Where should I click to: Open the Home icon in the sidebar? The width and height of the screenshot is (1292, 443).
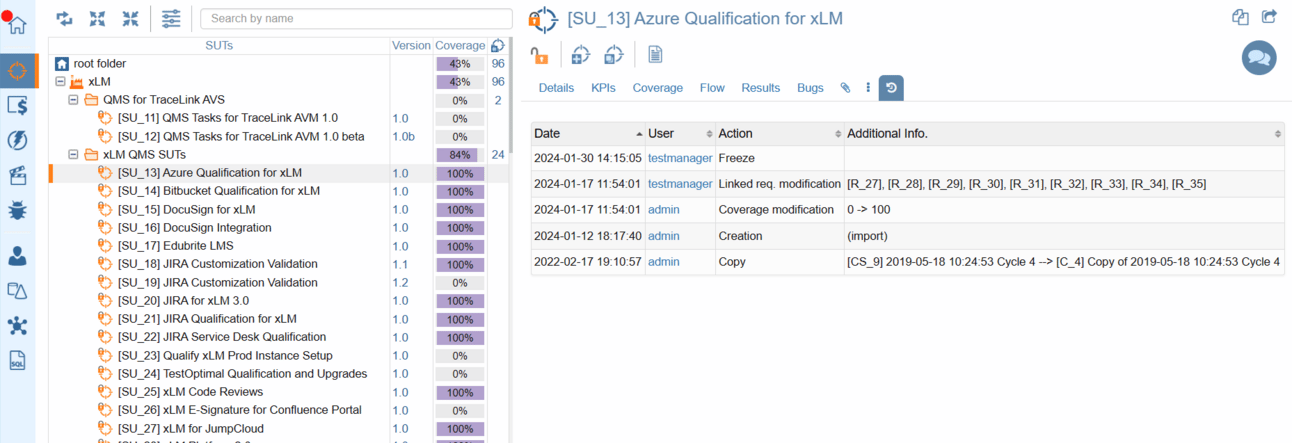point(17,24)
